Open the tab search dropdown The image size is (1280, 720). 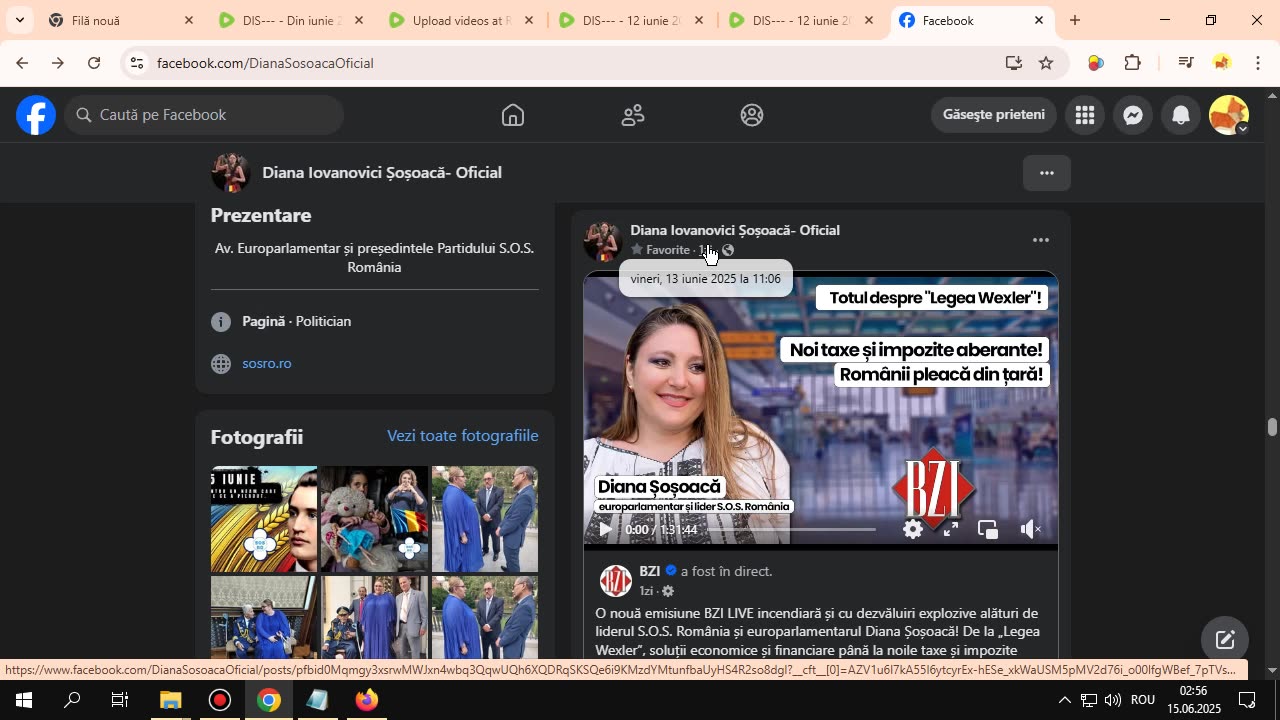19,20
